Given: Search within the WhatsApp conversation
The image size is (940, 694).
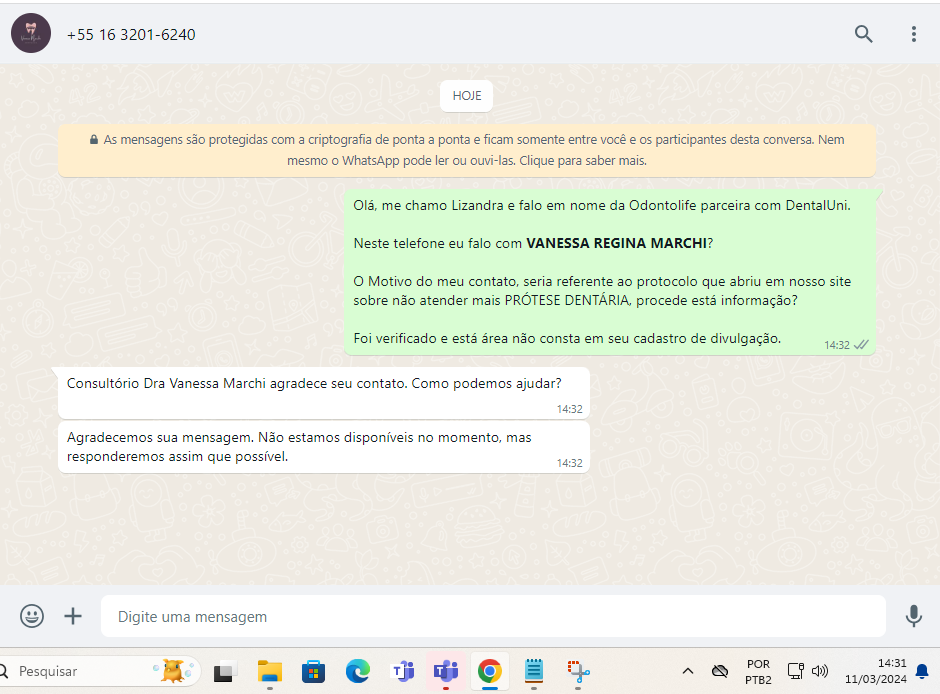Looking at the screenshot, I should [863, 34].
